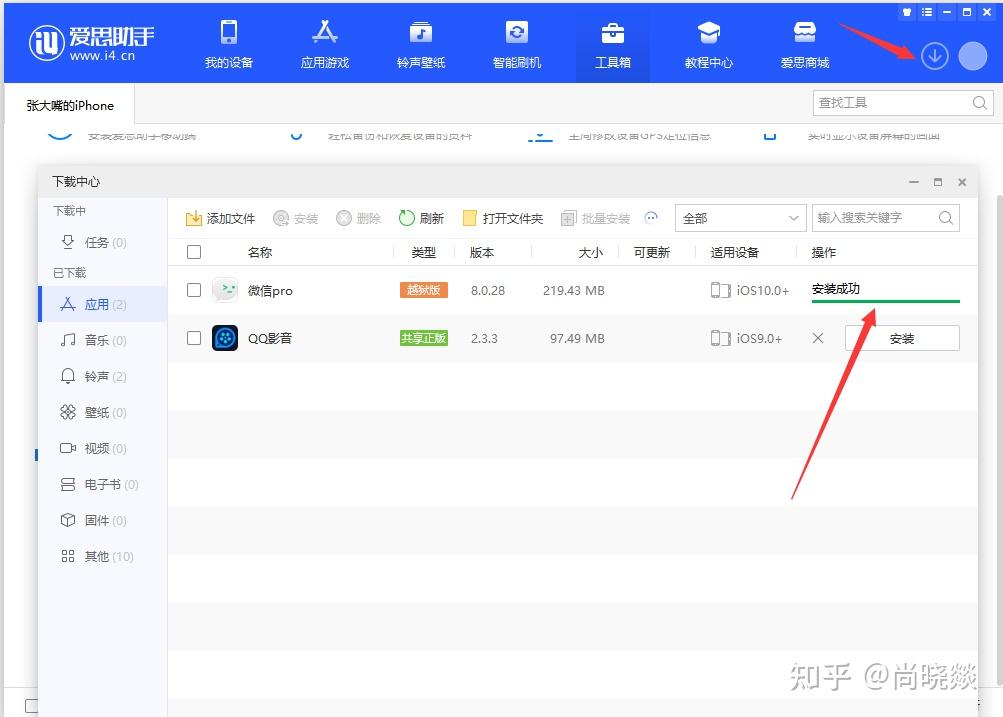Click the 微信pro app icon
This screenshot has height=717, width=1003.
(225, 290)
